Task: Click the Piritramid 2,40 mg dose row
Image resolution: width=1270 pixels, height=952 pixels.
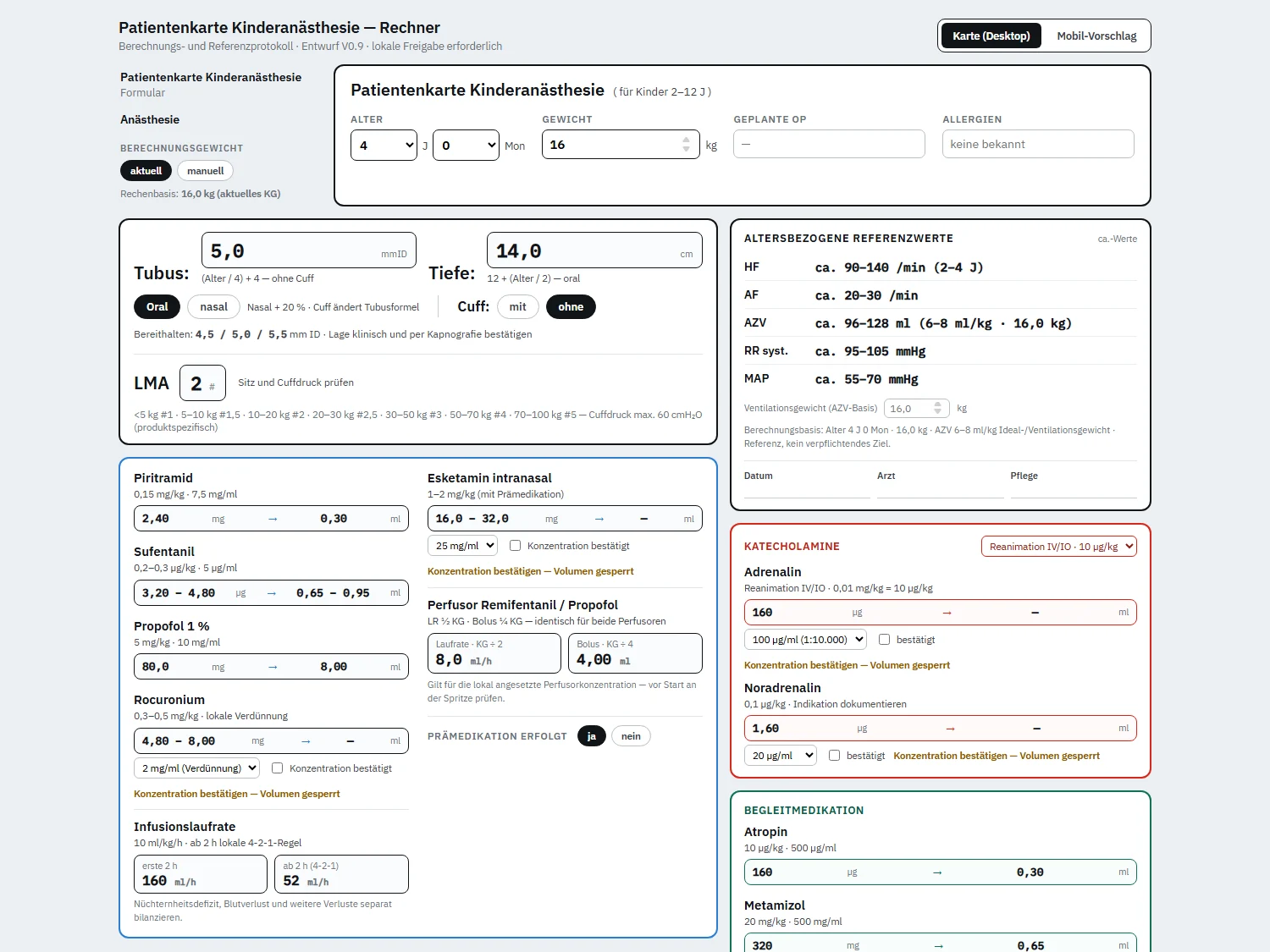Action: [271, 519]
